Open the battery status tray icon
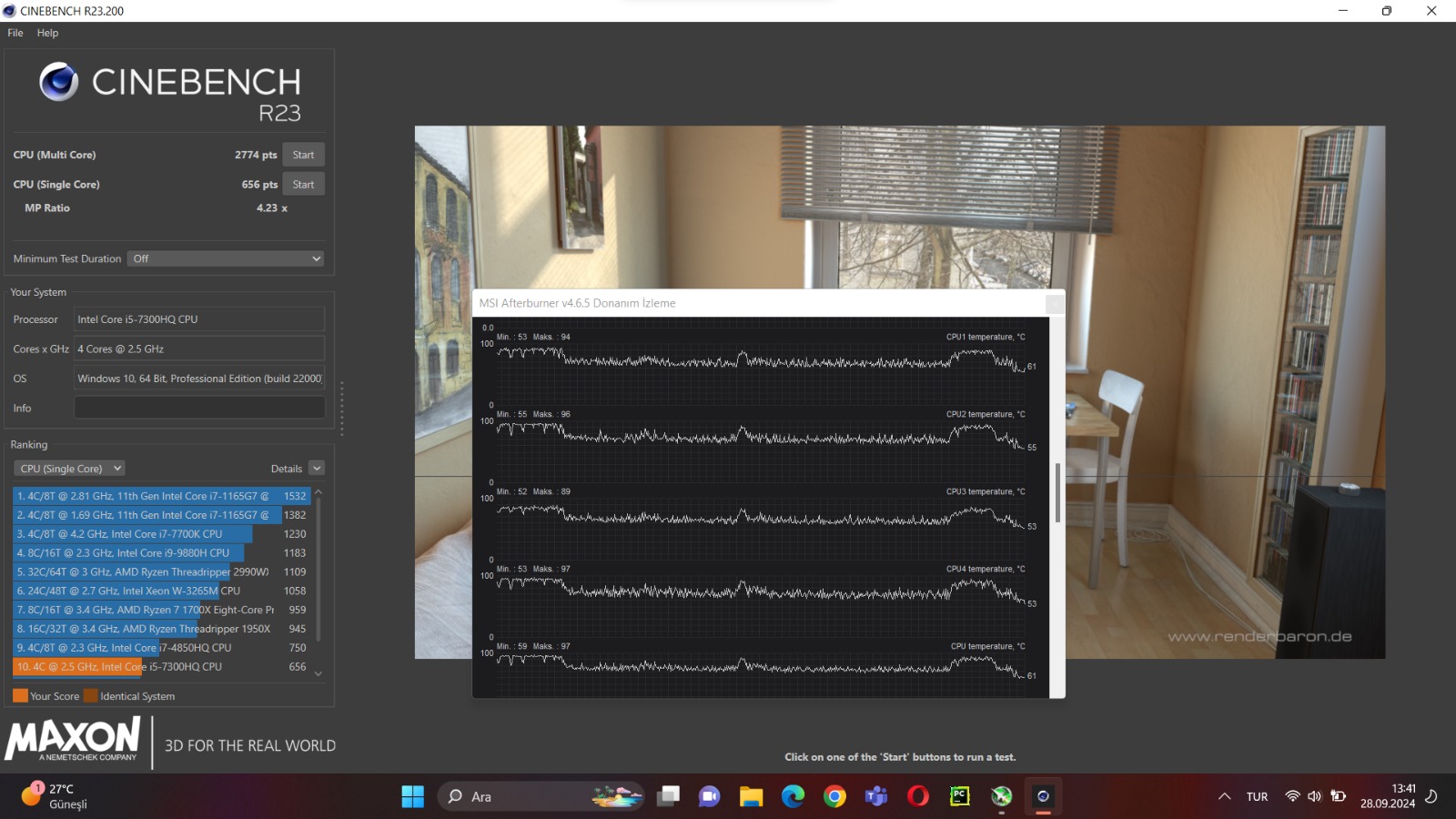 pos(1338,796)
